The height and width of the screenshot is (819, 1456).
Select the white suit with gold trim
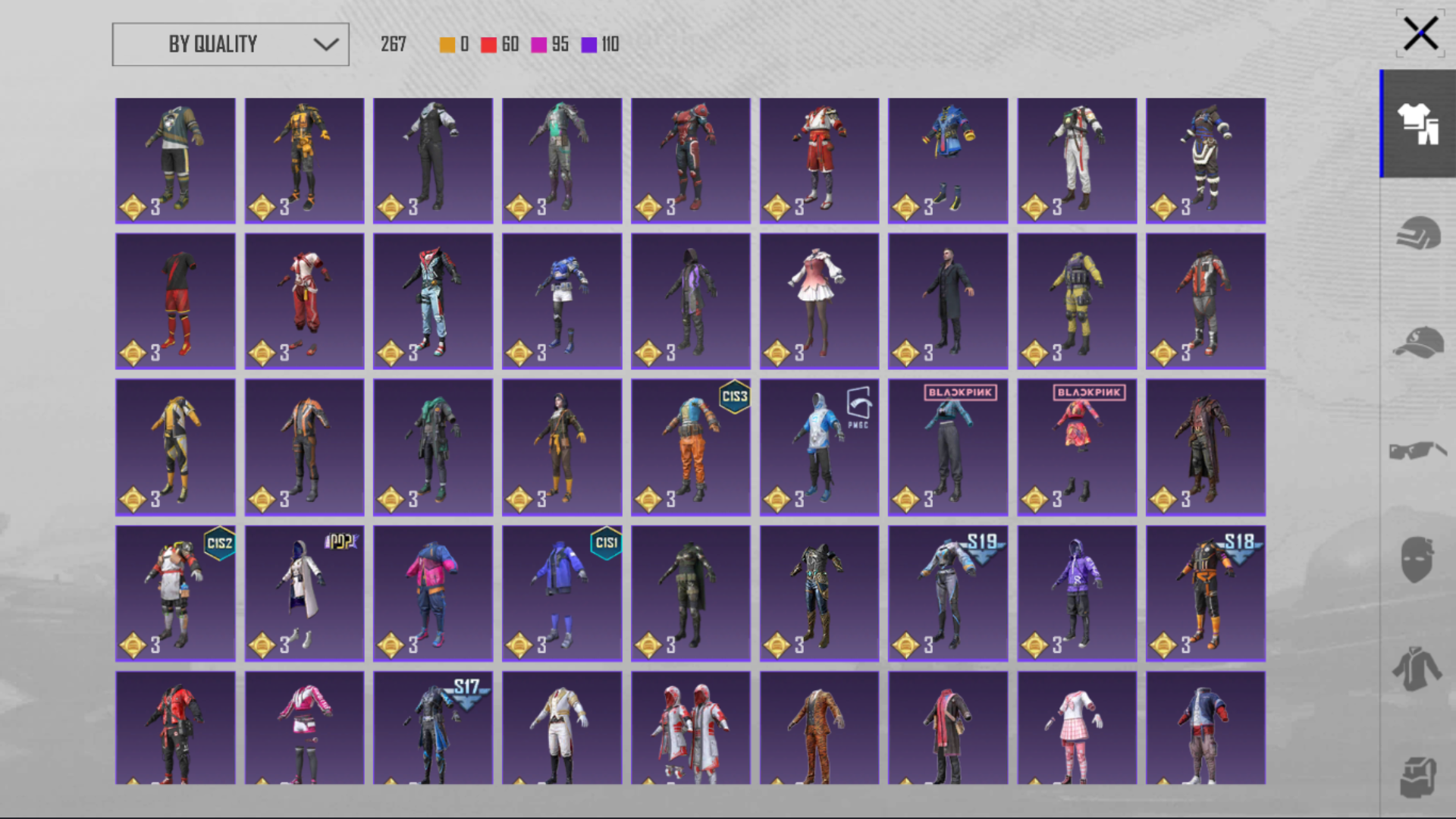point(562,728)
